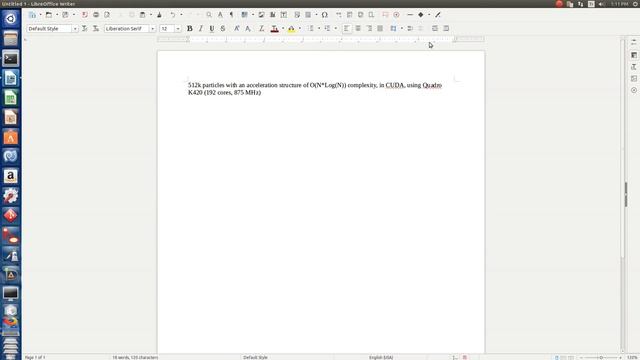This screenshot has width=640, height=360.
Task: Toggle Align Left
Action: click(347, 29)
